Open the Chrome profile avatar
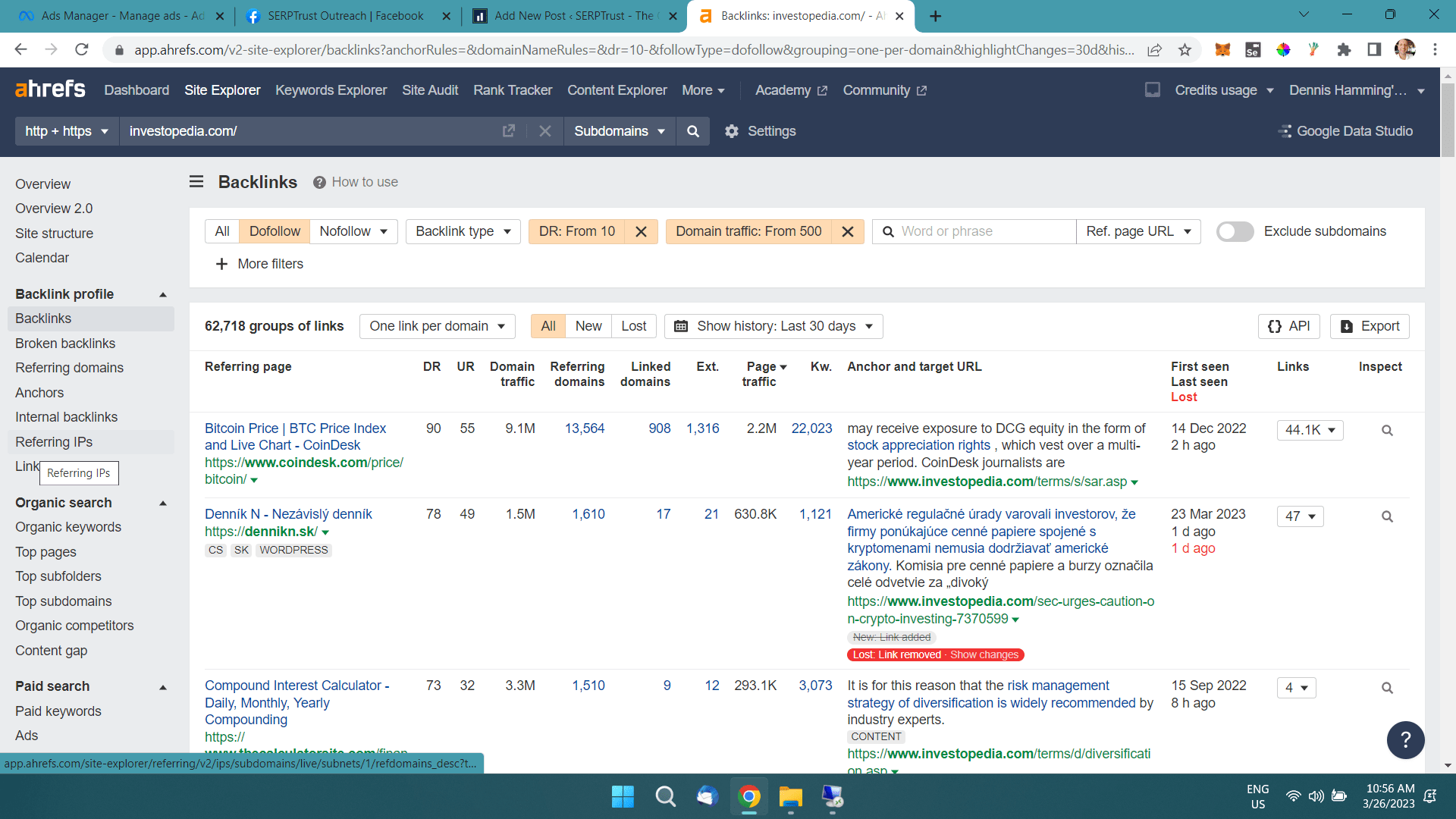The width and height of the screenshot is (1456, 819). tap(1405, 50)
